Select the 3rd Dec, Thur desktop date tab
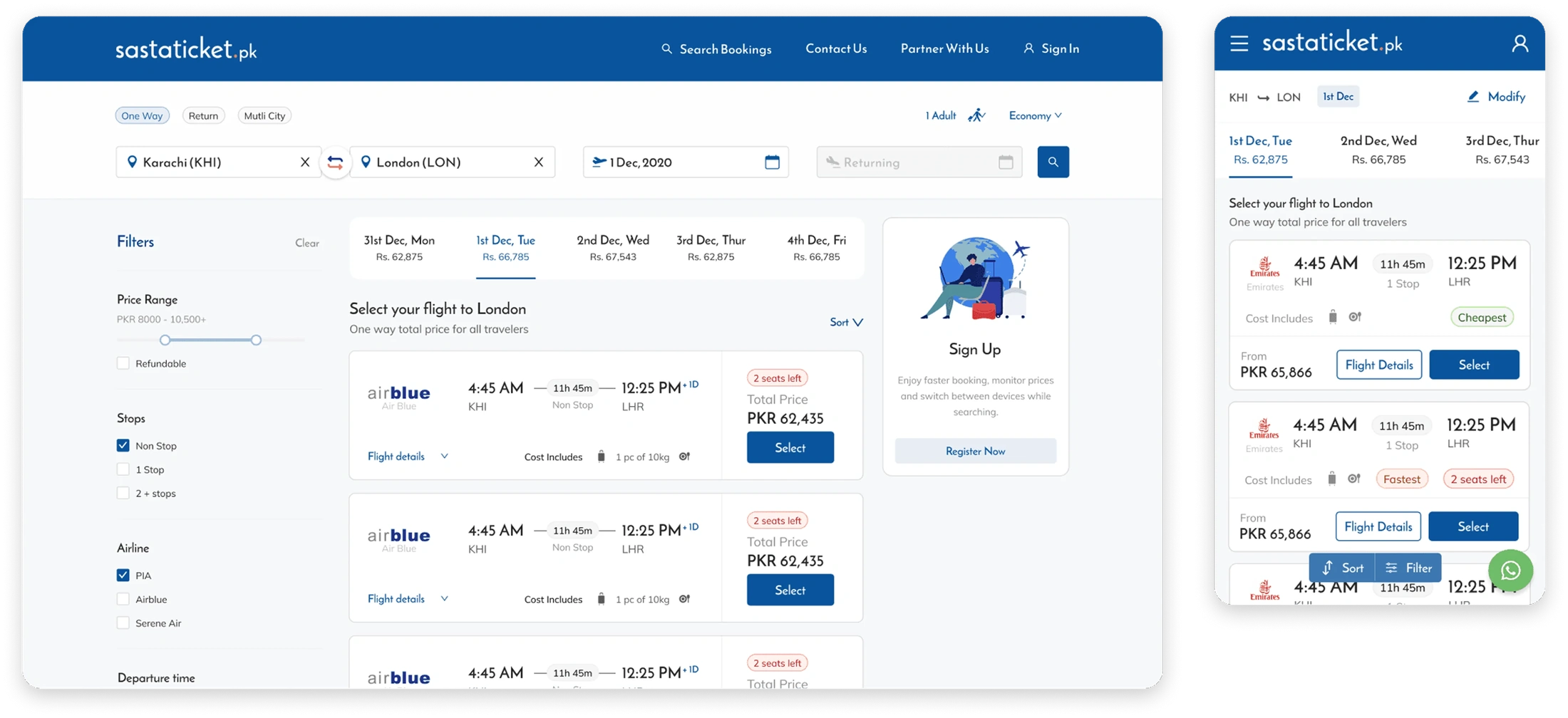 click(x=711, y=248)
